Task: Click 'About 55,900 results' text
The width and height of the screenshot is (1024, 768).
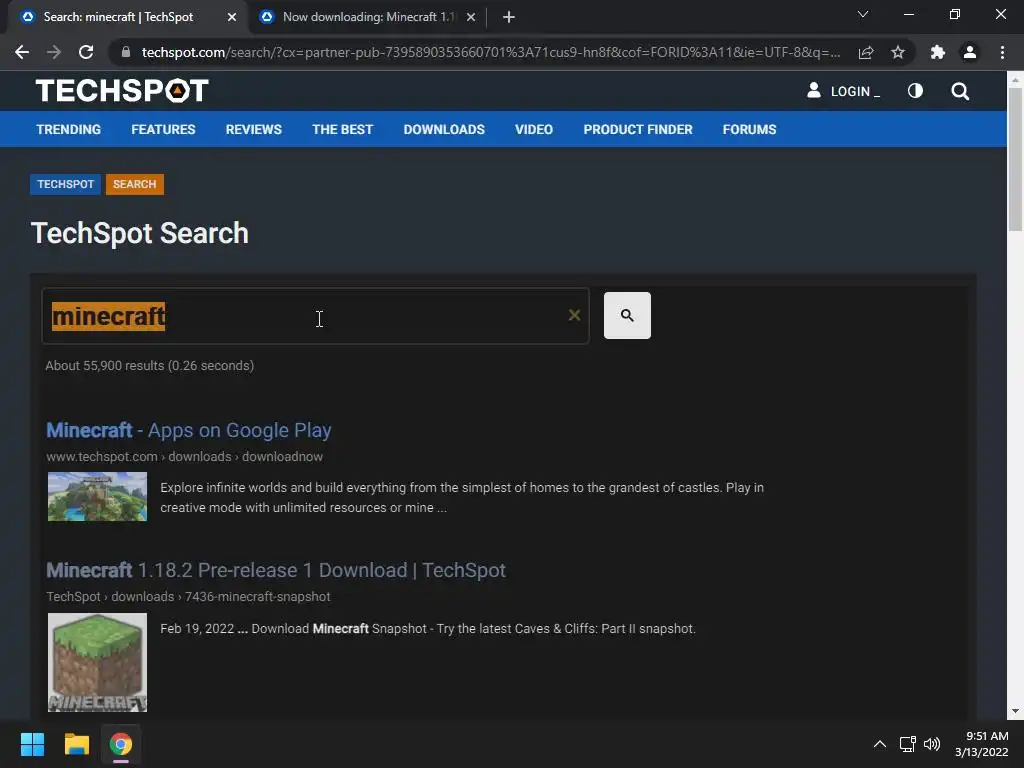Action: coord(150,366)
